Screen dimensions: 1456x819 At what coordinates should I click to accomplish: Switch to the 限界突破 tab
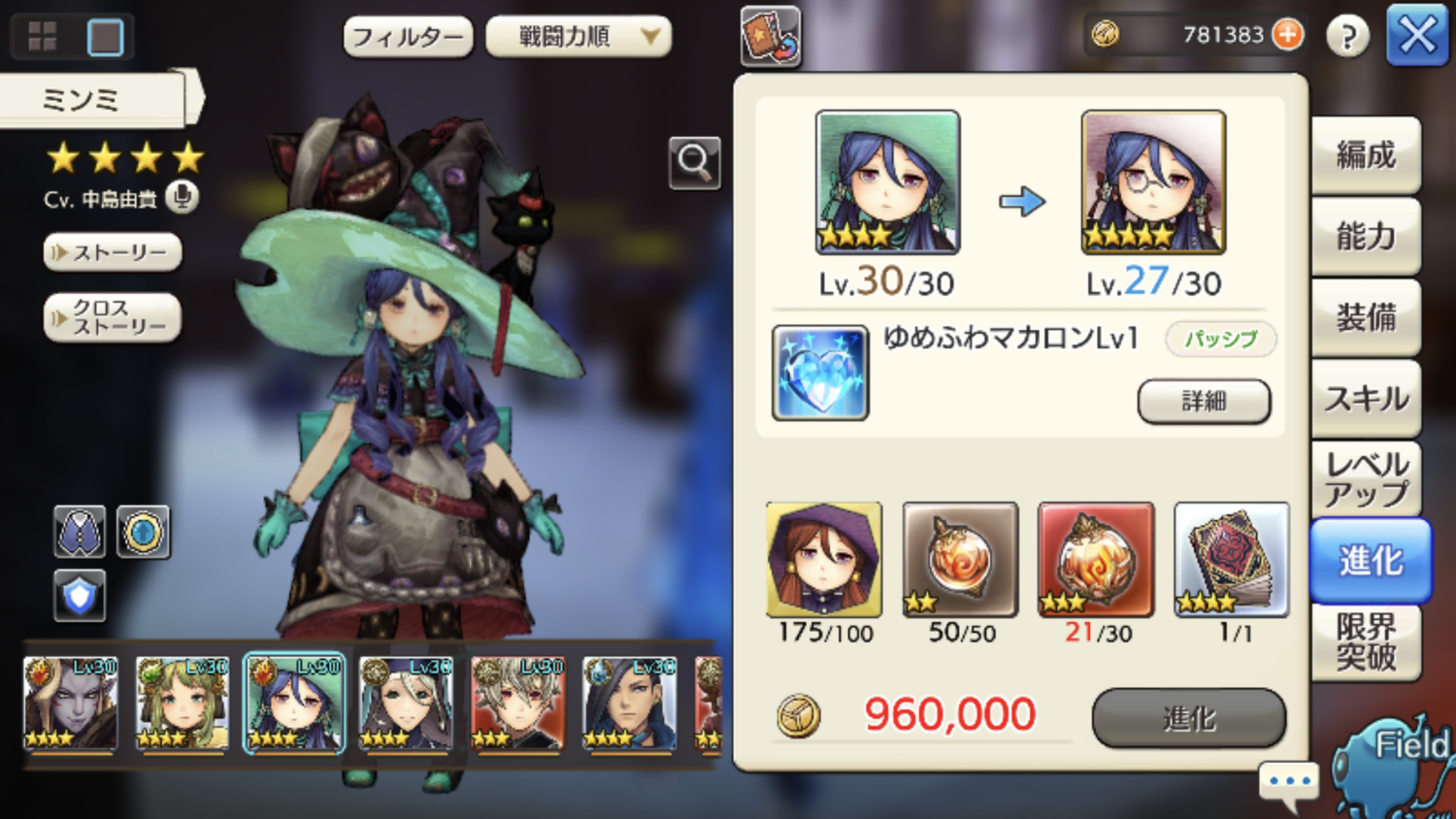click(1366, 642)
